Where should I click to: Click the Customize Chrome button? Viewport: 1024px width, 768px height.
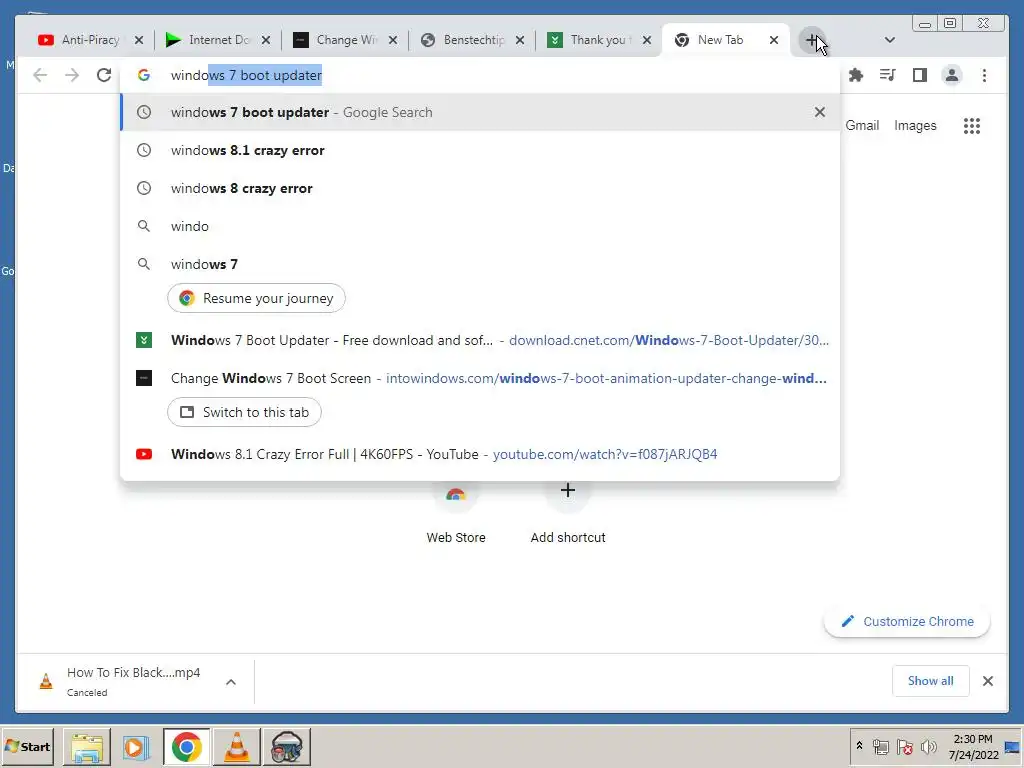click(907, 622)
